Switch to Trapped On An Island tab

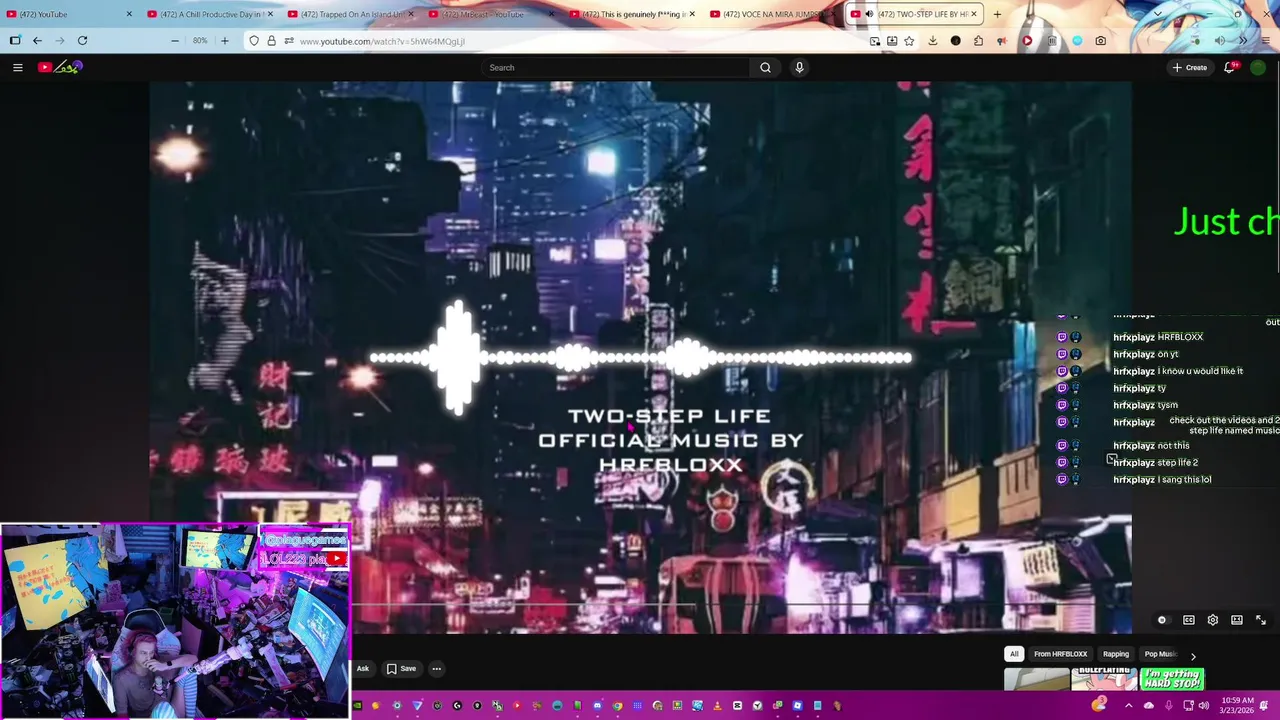[x=349, y=14]
